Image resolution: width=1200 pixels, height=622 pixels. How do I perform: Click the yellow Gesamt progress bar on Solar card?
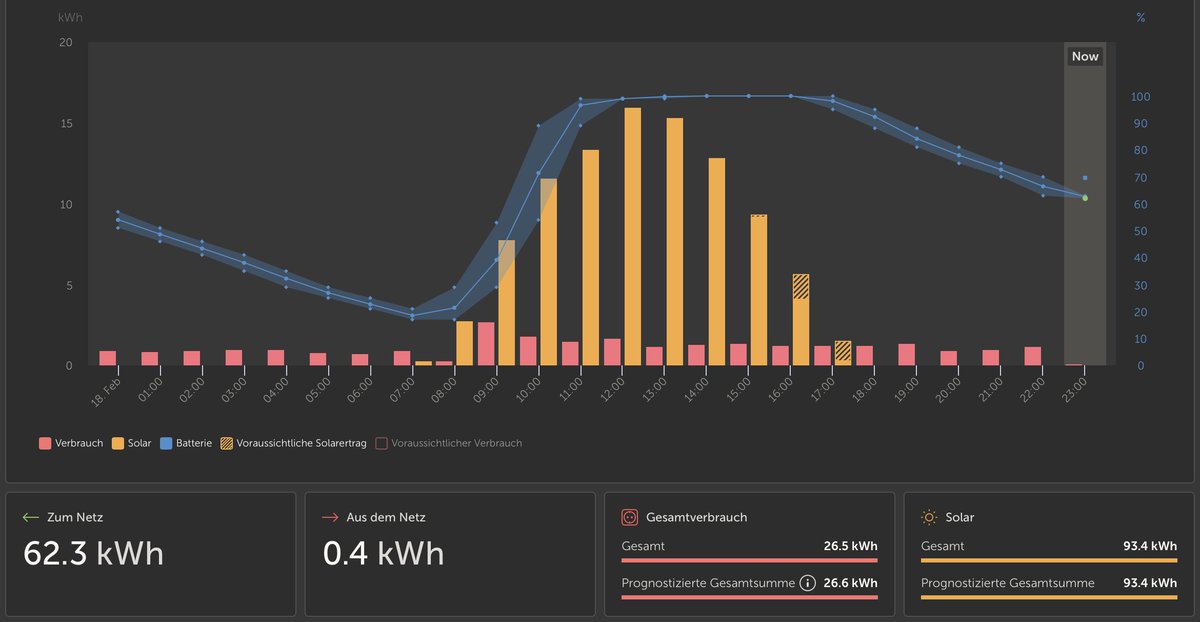1048,559
